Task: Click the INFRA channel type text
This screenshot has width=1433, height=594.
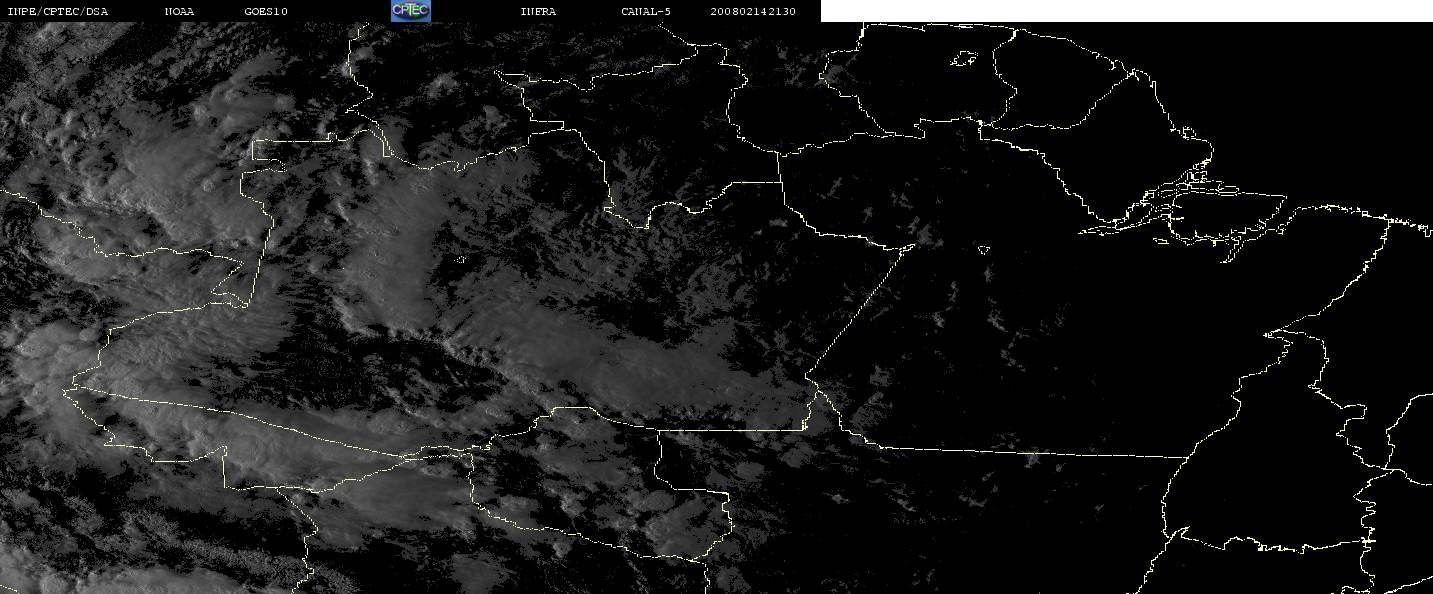Action: [x=538, y=11]
